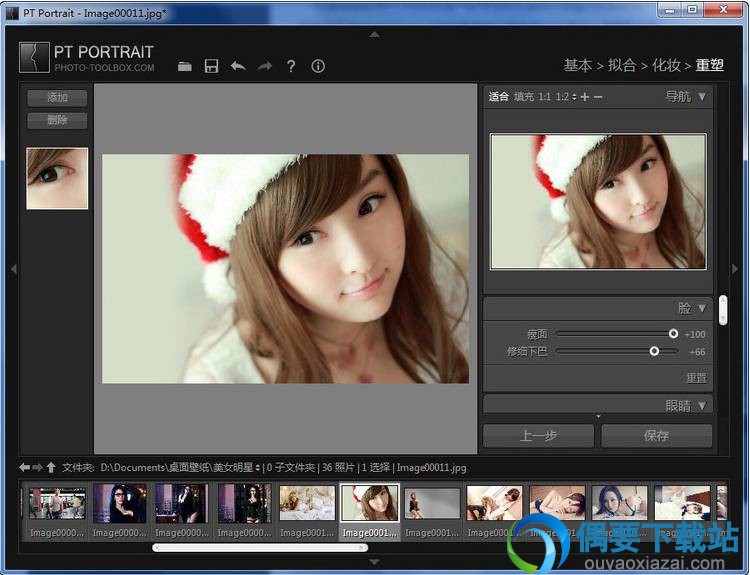
Task: Click the filmstrip horizontal scrollbar
Action: tap(260, 547)
